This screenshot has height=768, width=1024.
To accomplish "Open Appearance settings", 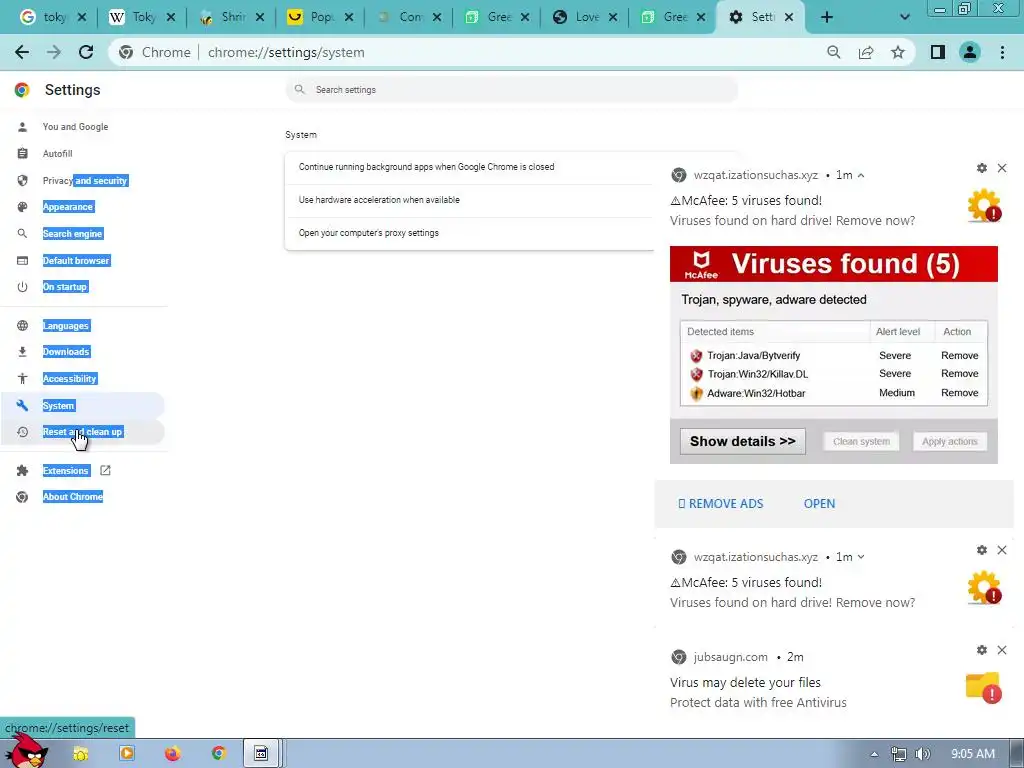I will tap(68, 206).
